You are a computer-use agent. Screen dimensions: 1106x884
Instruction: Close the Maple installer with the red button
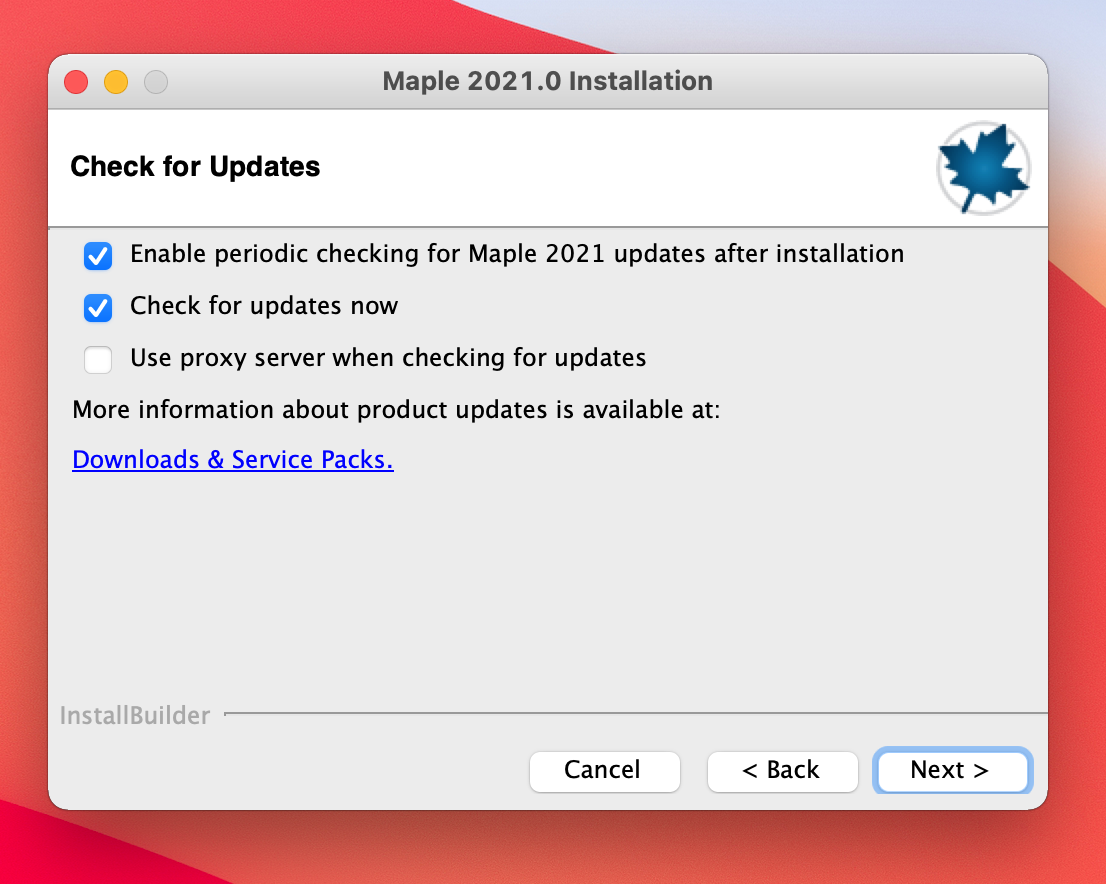77,82
